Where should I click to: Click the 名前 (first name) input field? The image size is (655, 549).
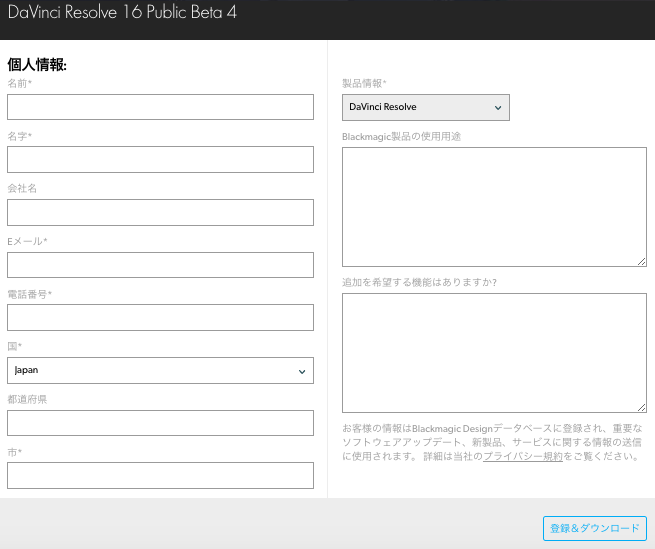160,107
